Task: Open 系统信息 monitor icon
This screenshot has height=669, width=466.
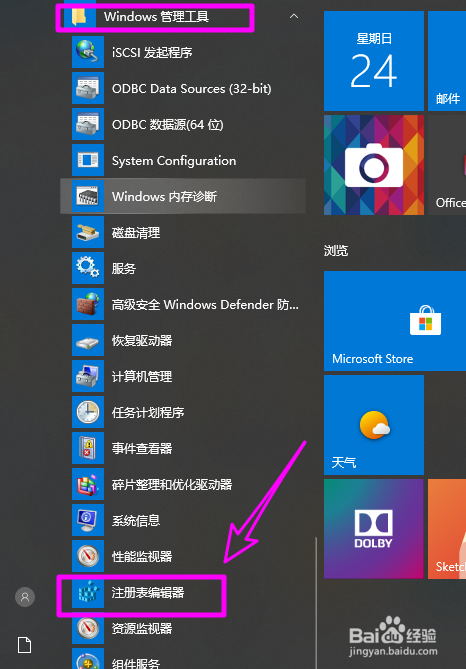Action: pyautogui.click(x=88, y=521)
